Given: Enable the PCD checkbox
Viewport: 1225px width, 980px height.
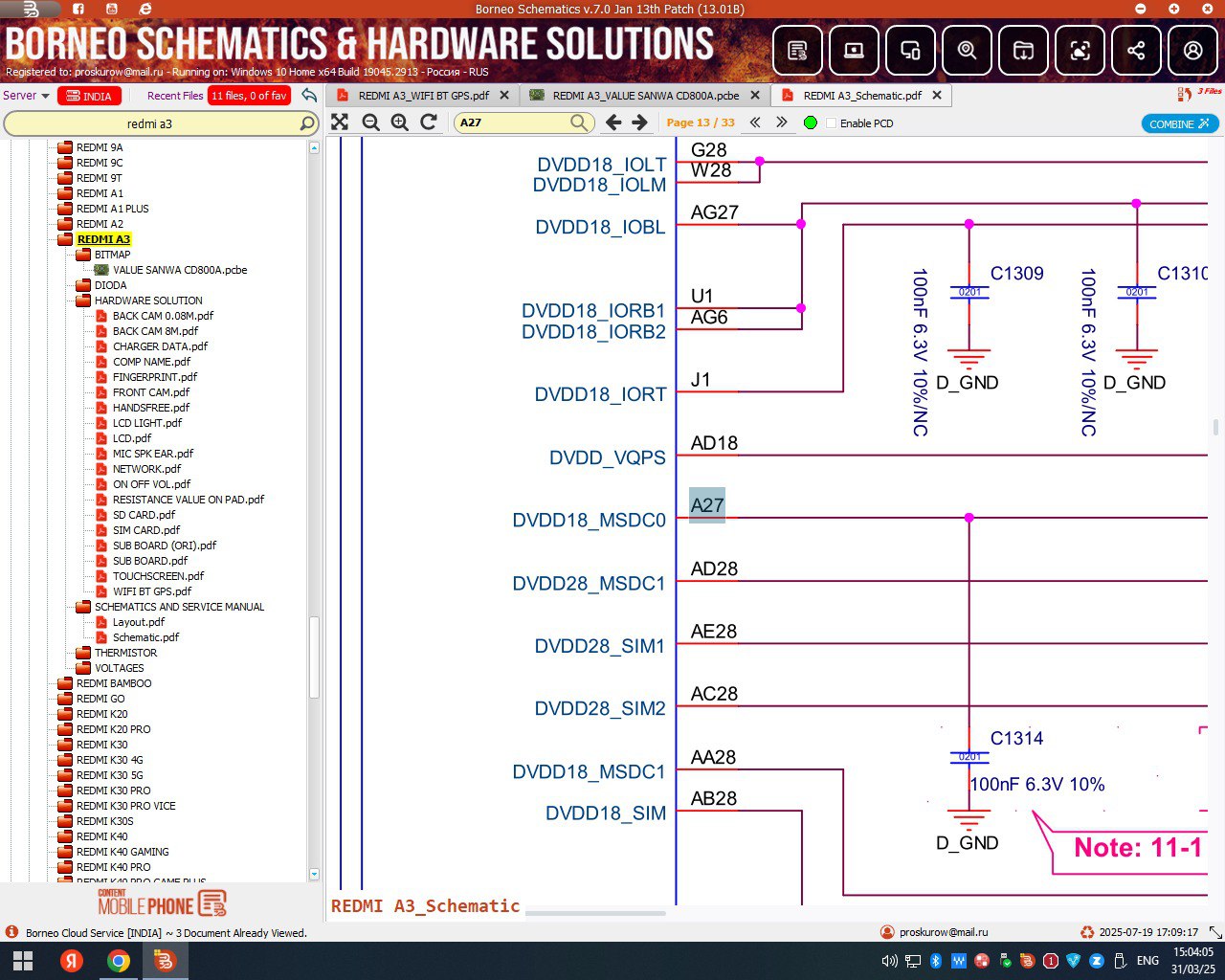Looking at the screenshot, I should click(831, 123).
